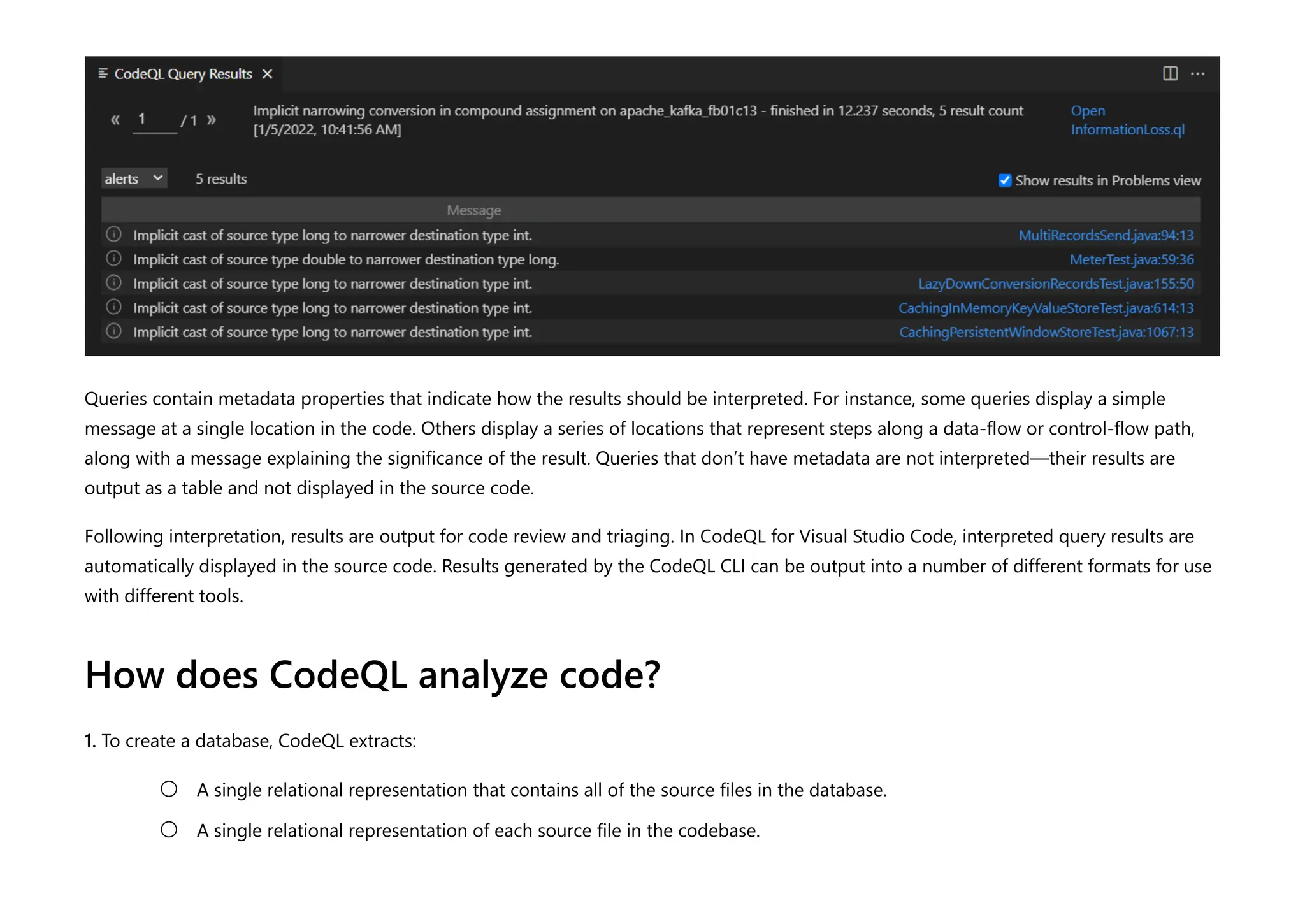1305x924 pixels.
Task: Go to previous results page arrow
Action: click(115, 119)
